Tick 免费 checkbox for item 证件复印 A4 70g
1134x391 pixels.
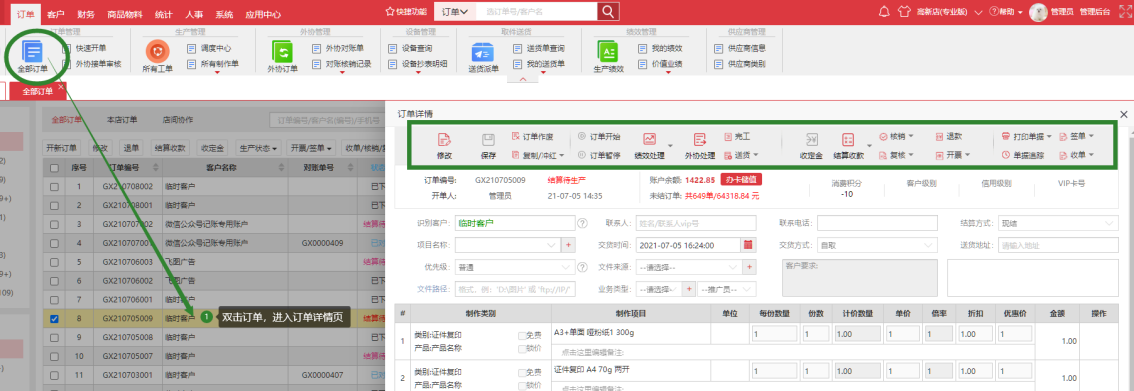pyautogui.click(x=522, y=372)
